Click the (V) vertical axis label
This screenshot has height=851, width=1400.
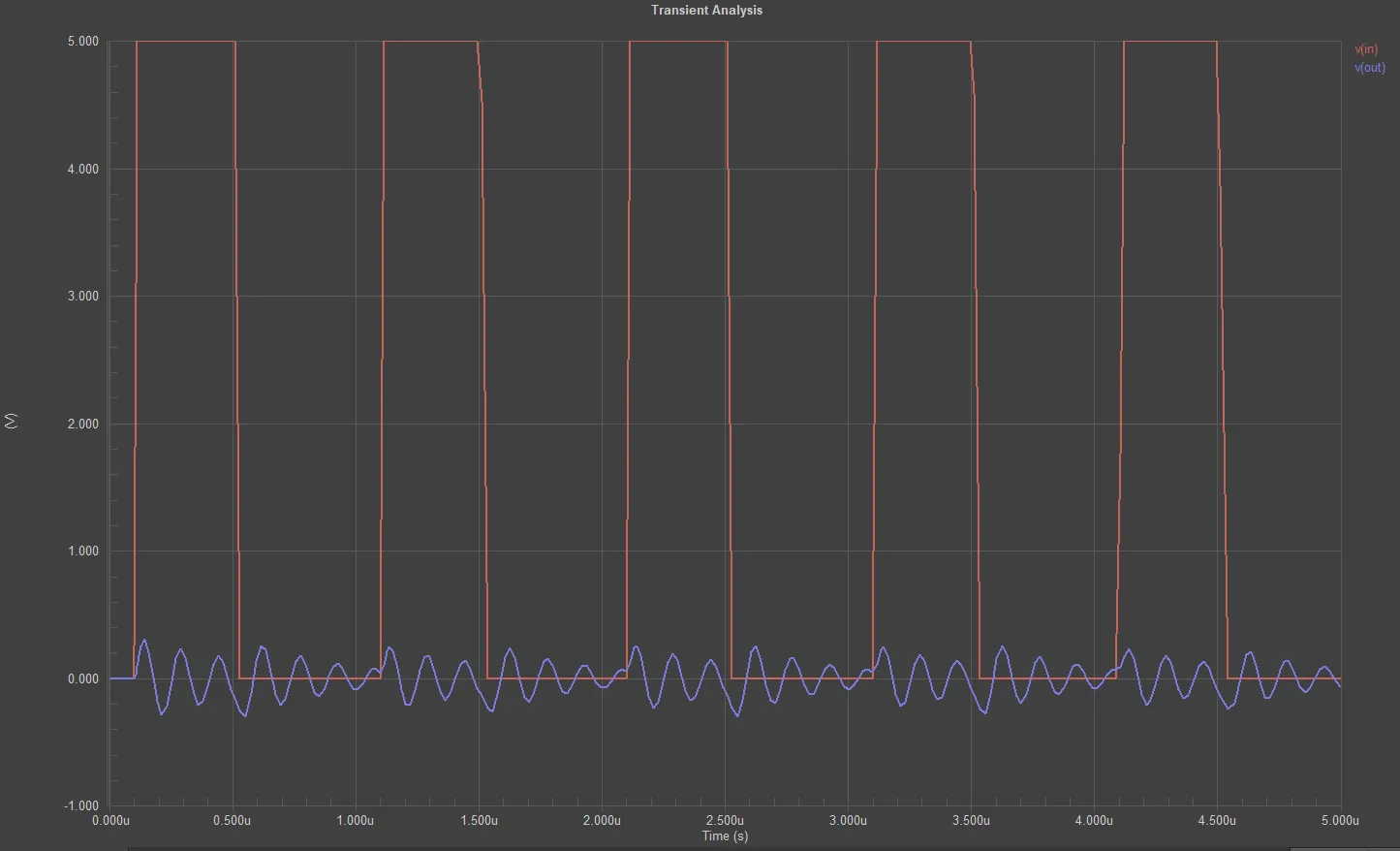tap(12, 421)
